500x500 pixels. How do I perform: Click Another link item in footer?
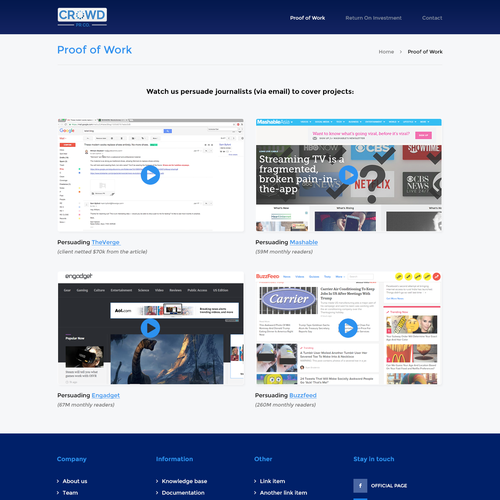(x=283, y=493)
